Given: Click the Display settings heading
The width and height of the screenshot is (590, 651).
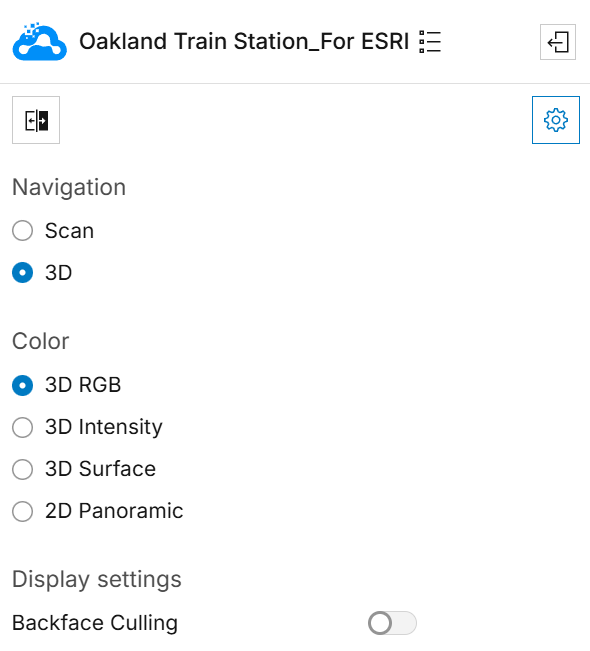Looking at the screenshot, I should [x=97, y=580].
